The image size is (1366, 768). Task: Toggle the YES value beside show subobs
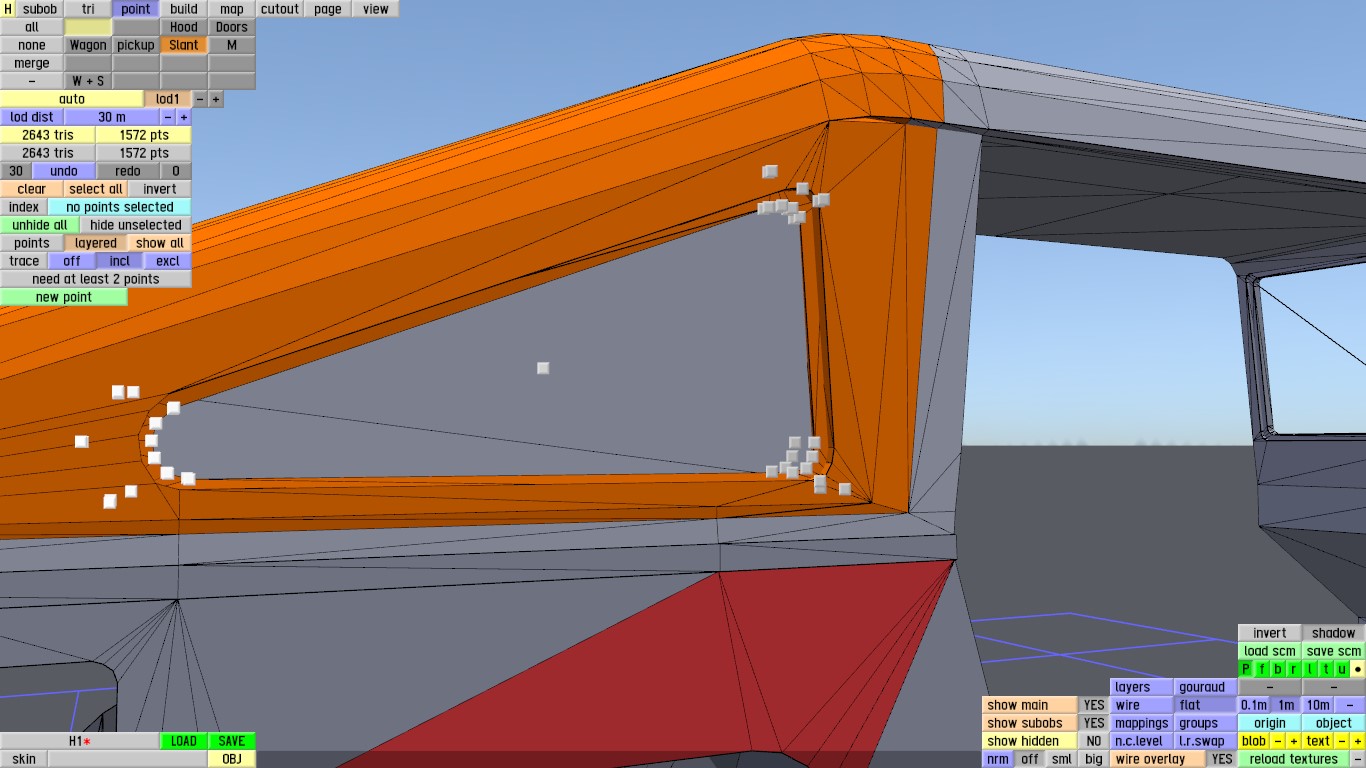(x=1095, y=723)
